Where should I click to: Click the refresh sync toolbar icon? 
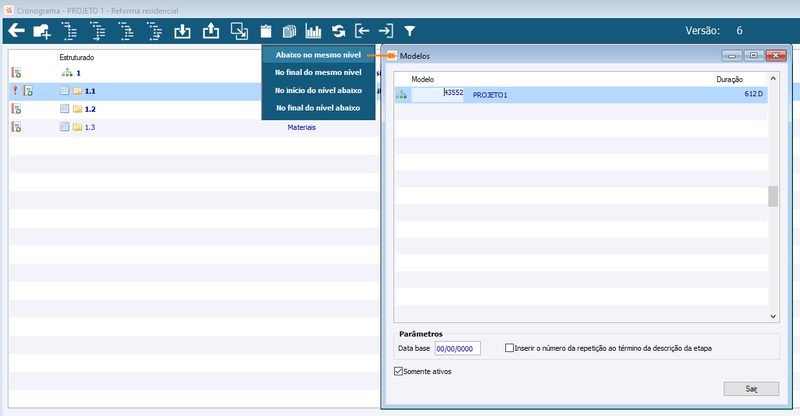pos(339,32)
